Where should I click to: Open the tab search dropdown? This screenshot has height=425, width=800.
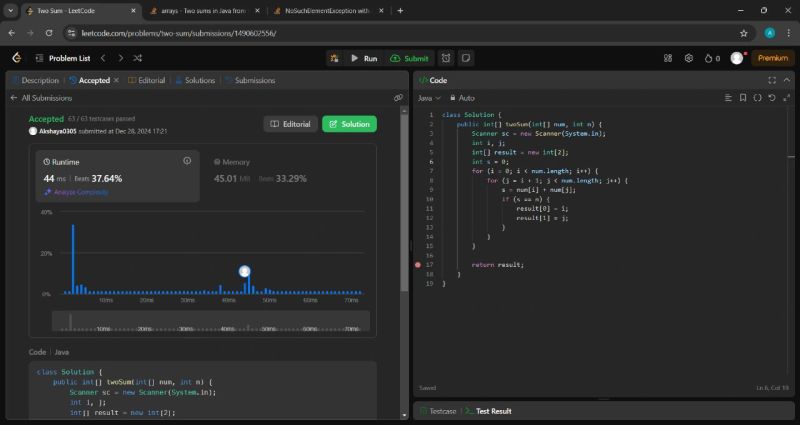(x=10, y=11)
